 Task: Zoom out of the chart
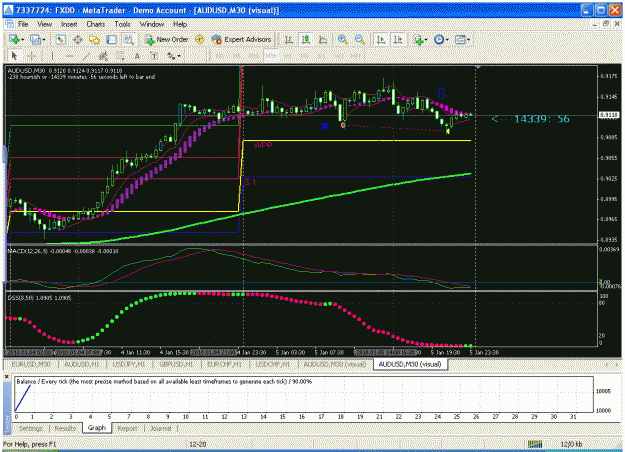(x=360, y=39)
